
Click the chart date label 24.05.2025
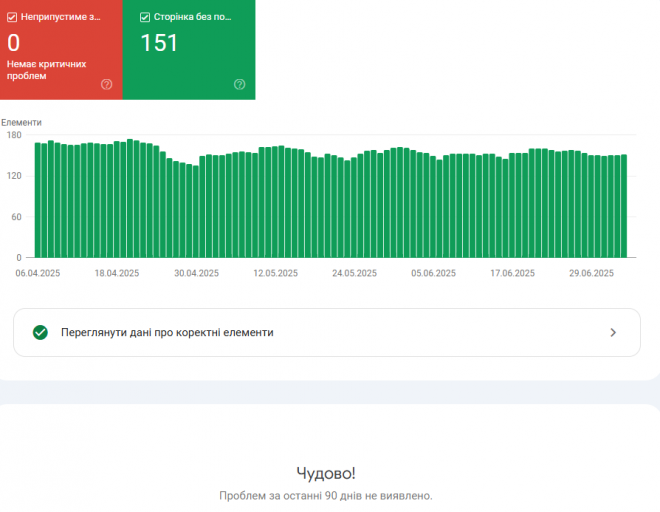click(x=354, y=273)
